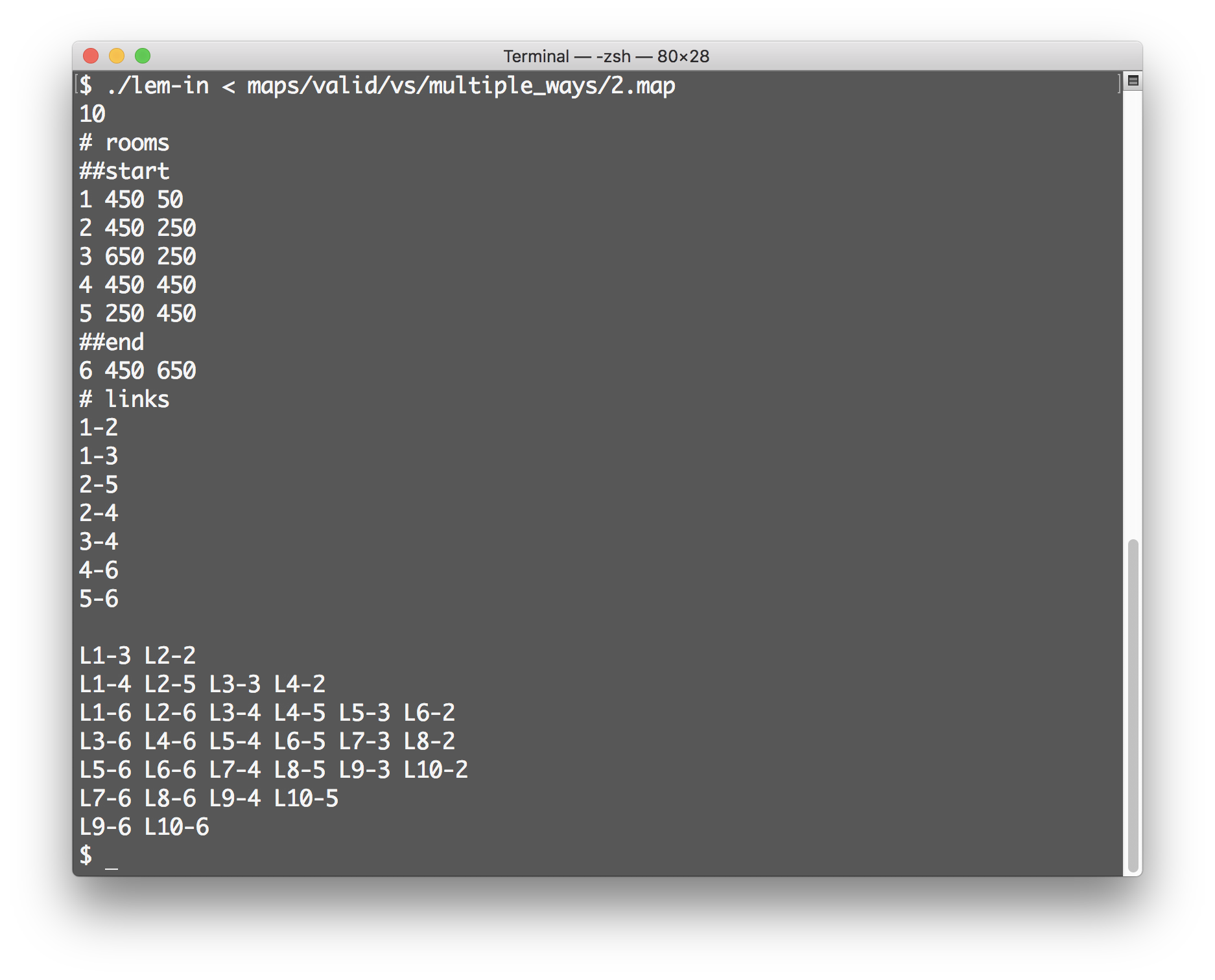Click the '##end' line

point(112,342)
